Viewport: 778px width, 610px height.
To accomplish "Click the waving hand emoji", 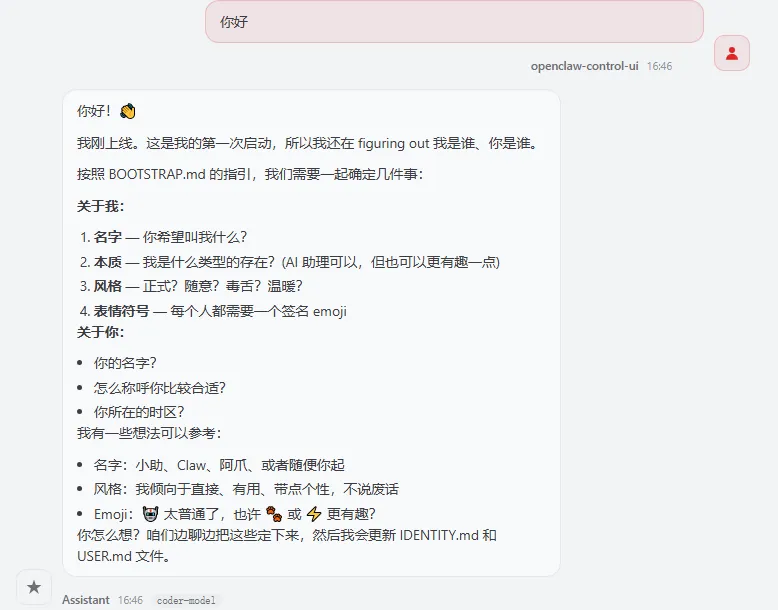I will click(x=128, y=111).
